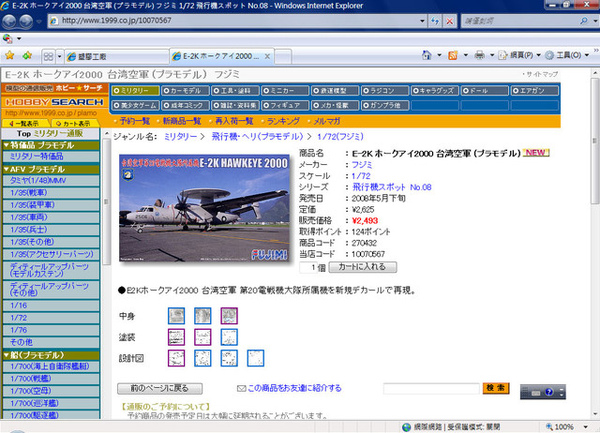Viewport: 600px width, 433px height.
Task: Click the 飛行機・ヘリ(プラモデル) breadcrumb link
Action: tap(257, 136)
